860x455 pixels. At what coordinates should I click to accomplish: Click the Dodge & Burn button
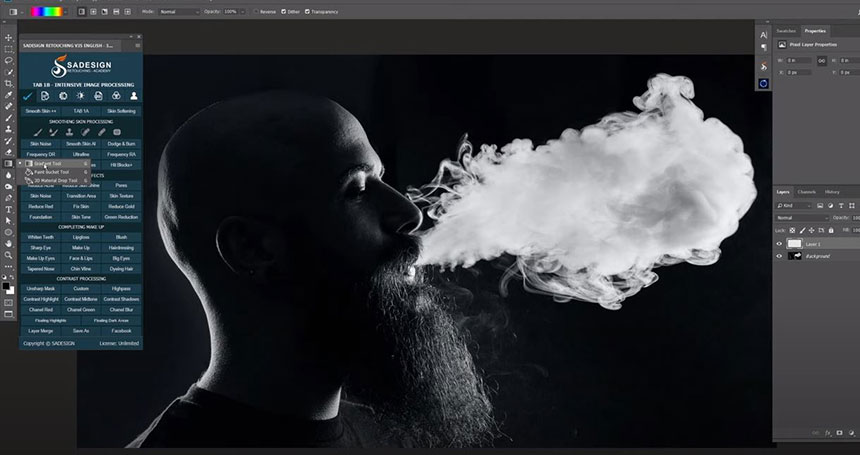coord(121,144)
